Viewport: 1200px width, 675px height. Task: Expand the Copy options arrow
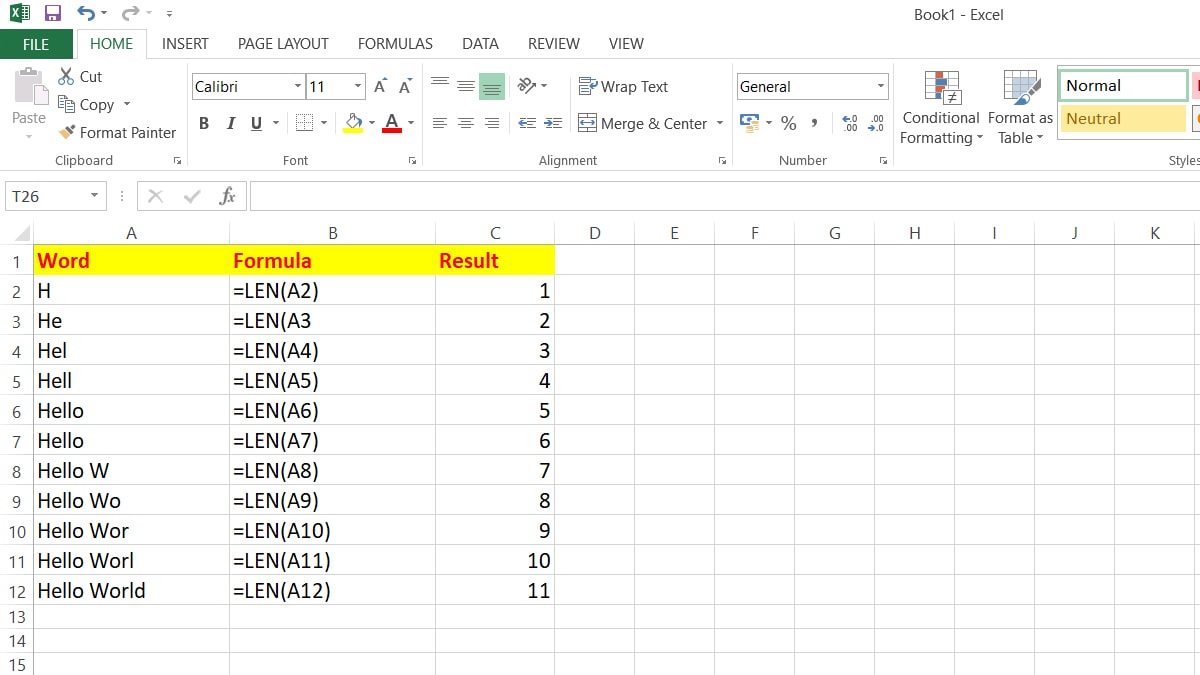pos(127,104)
